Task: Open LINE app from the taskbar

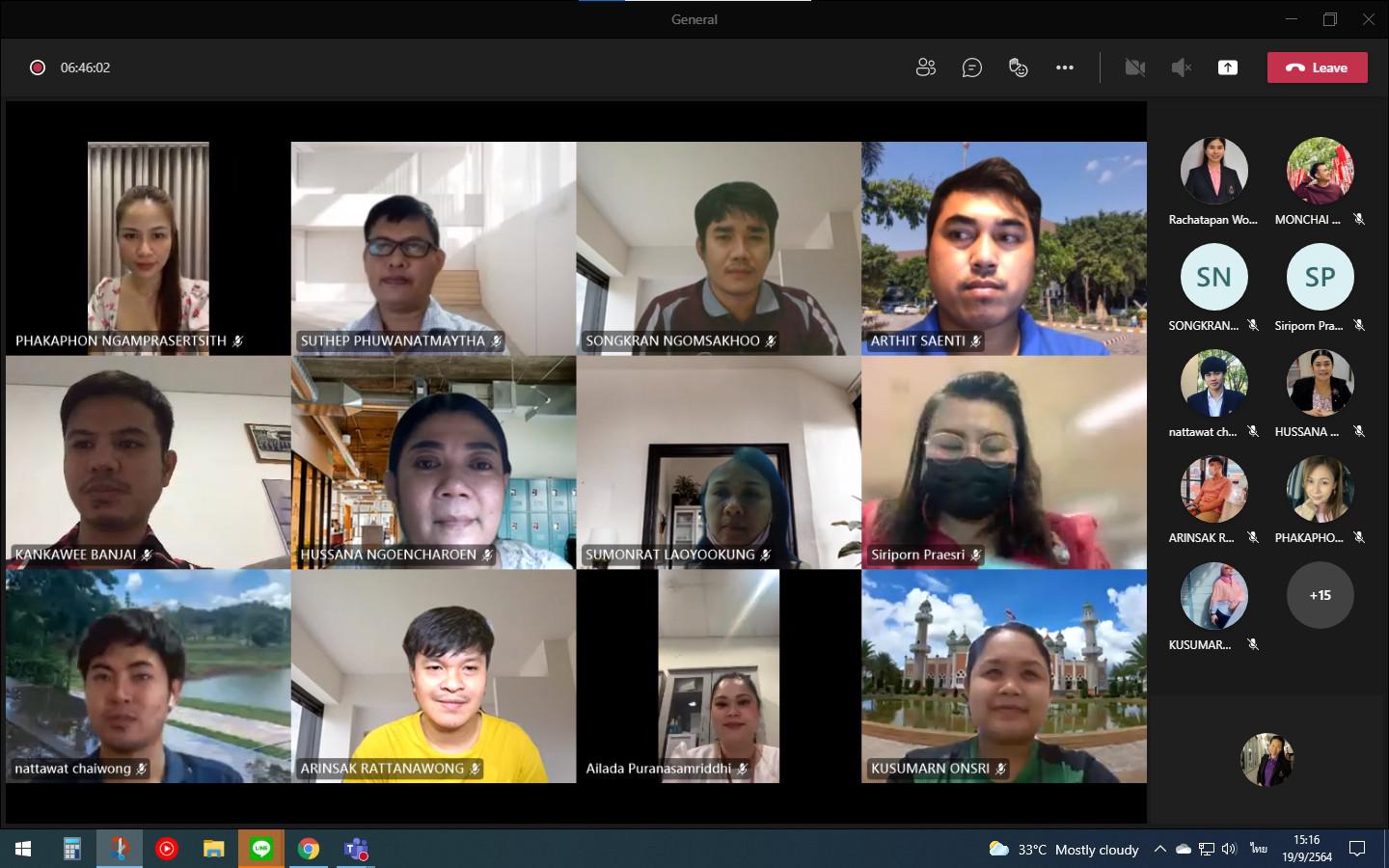Action: (261, 849)
